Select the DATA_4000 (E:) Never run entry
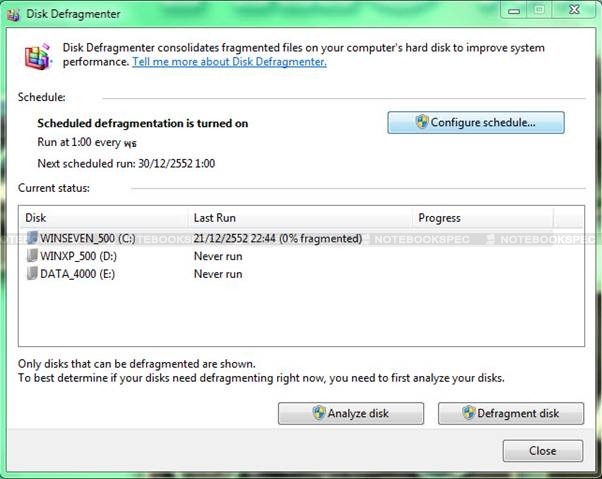The width and height of the screenshot is (602, 479). (x=219, y=273)
